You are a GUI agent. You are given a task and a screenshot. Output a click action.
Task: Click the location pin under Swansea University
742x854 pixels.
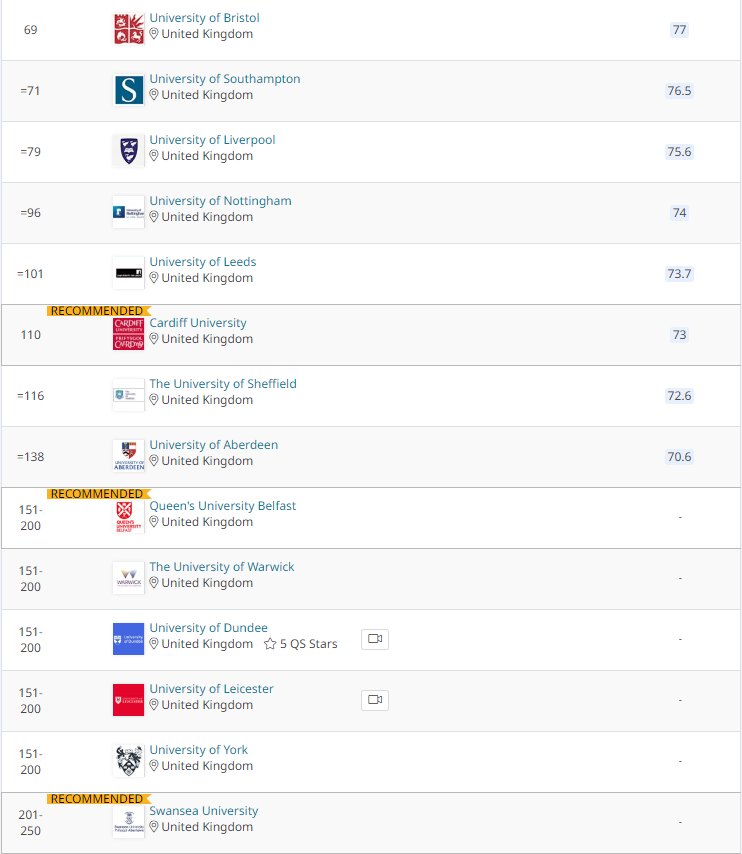(x=154, y=827)
